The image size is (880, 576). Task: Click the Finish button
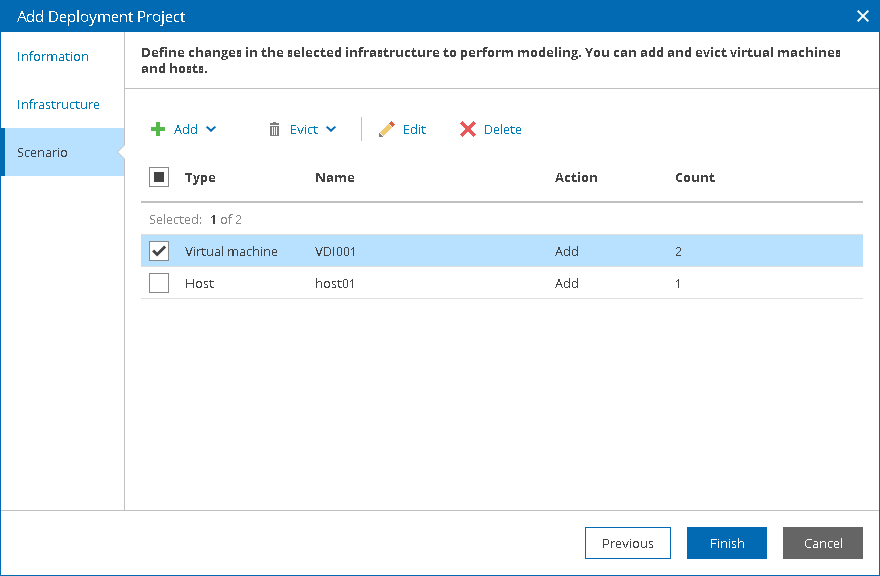(727, 543)
